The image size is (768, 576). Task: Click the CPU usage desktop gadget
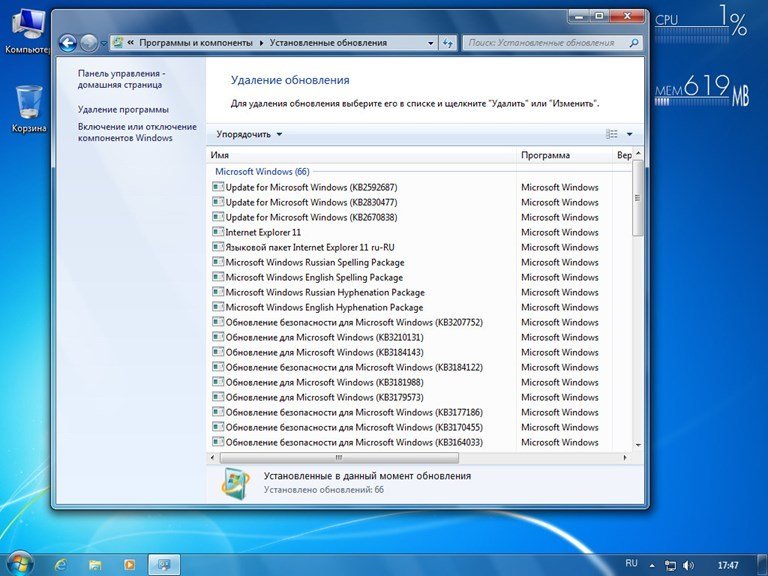[701, 24]
